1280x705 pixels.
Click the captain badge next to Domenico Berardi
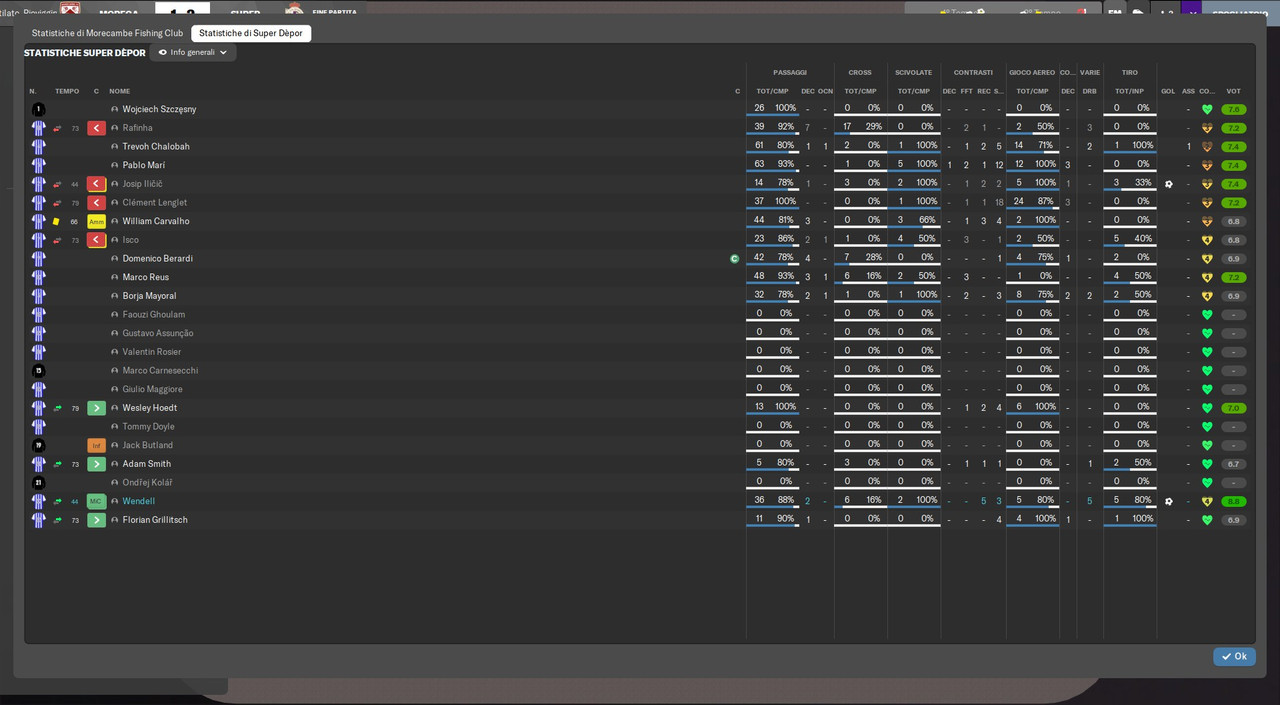[x=735, y=258]
